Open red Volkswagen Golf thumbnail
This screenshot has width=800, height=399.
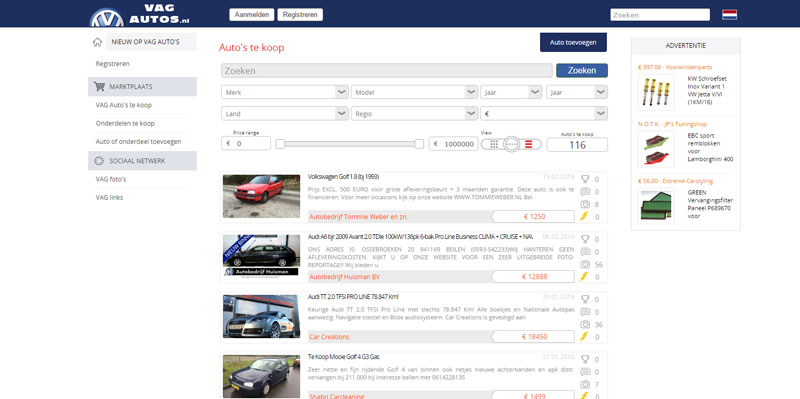point(261,196)
